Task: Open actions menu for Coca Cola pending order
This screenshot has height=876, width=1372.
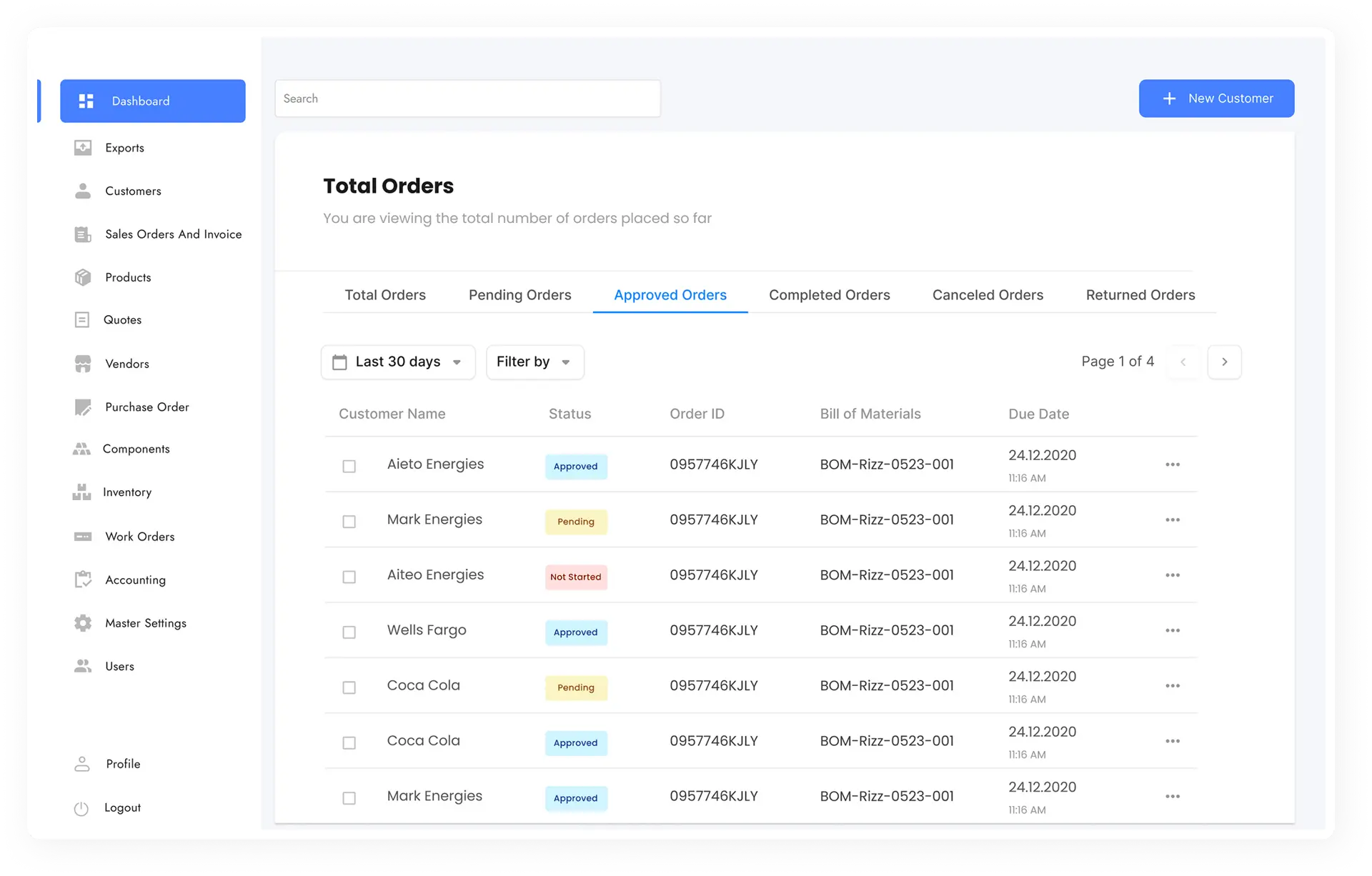Action: point(1173,685)
